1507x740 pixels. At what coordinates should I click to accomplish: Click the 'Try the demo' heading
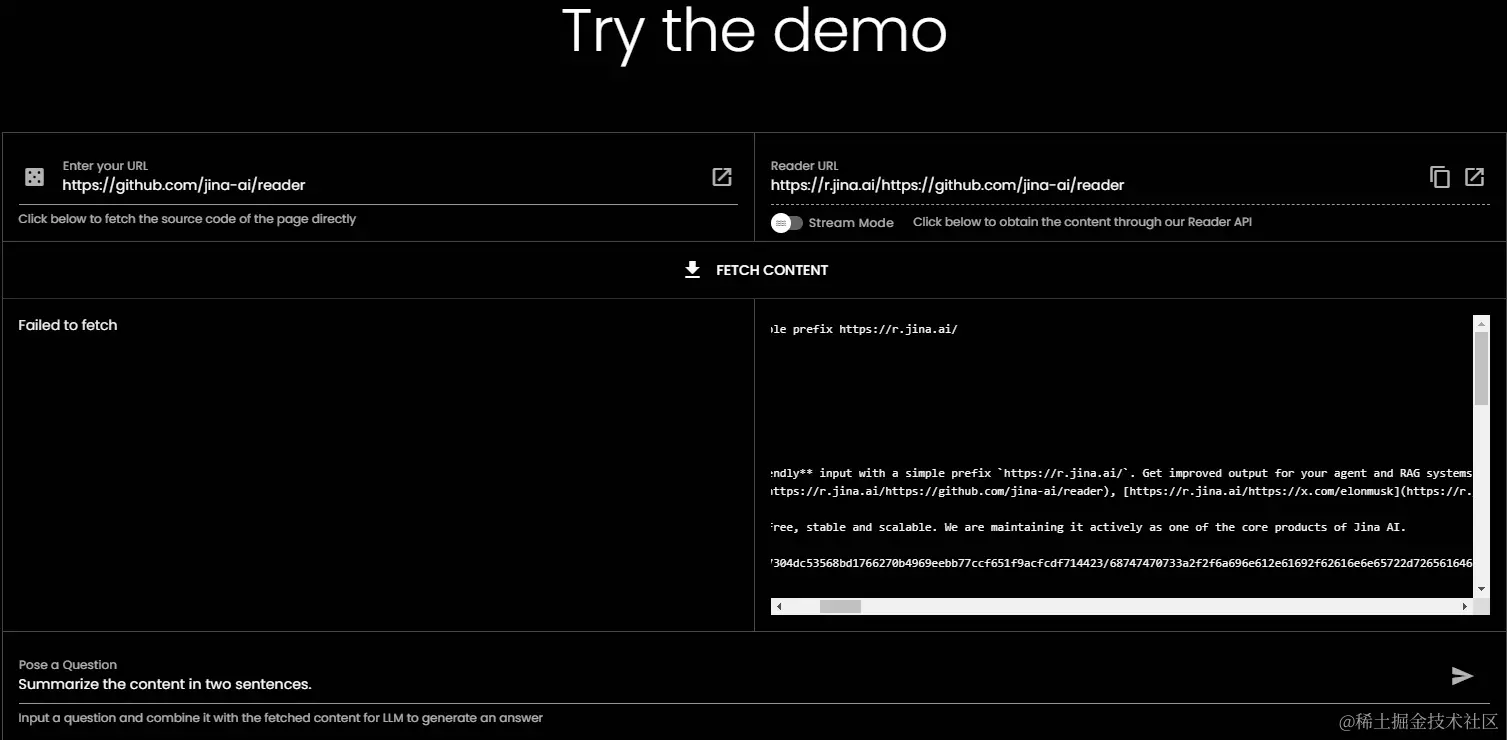click(x=755, y=30)
